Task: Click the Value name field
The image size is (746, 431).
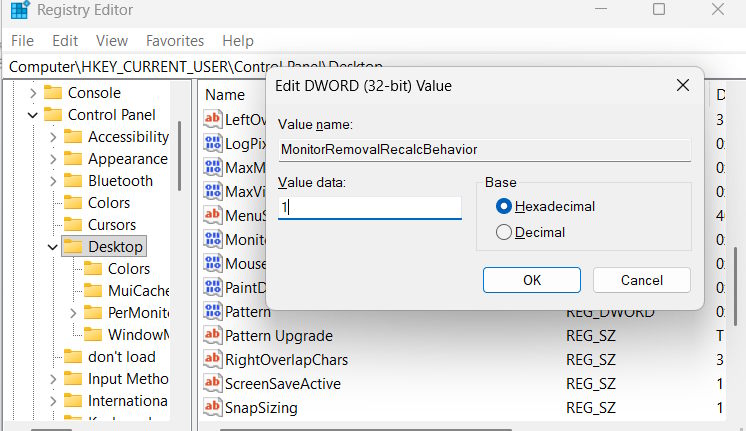Action: pos(484,149)
